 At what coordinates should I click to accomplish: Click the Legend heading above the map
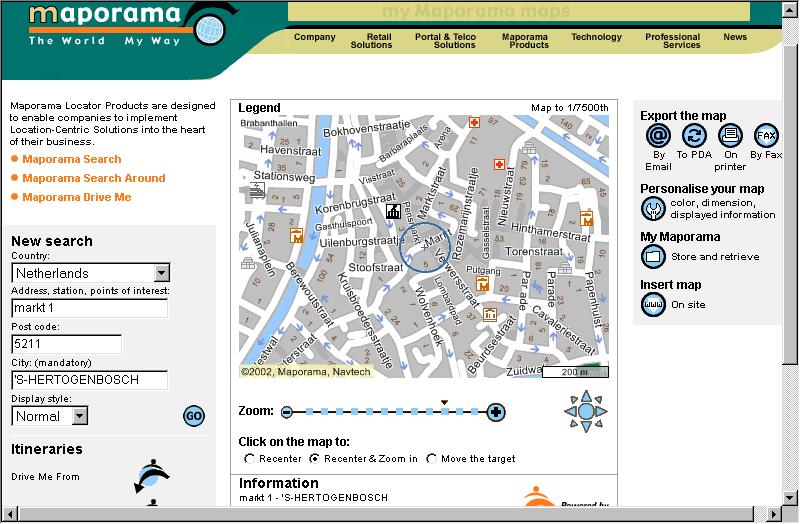click(259, 108)
